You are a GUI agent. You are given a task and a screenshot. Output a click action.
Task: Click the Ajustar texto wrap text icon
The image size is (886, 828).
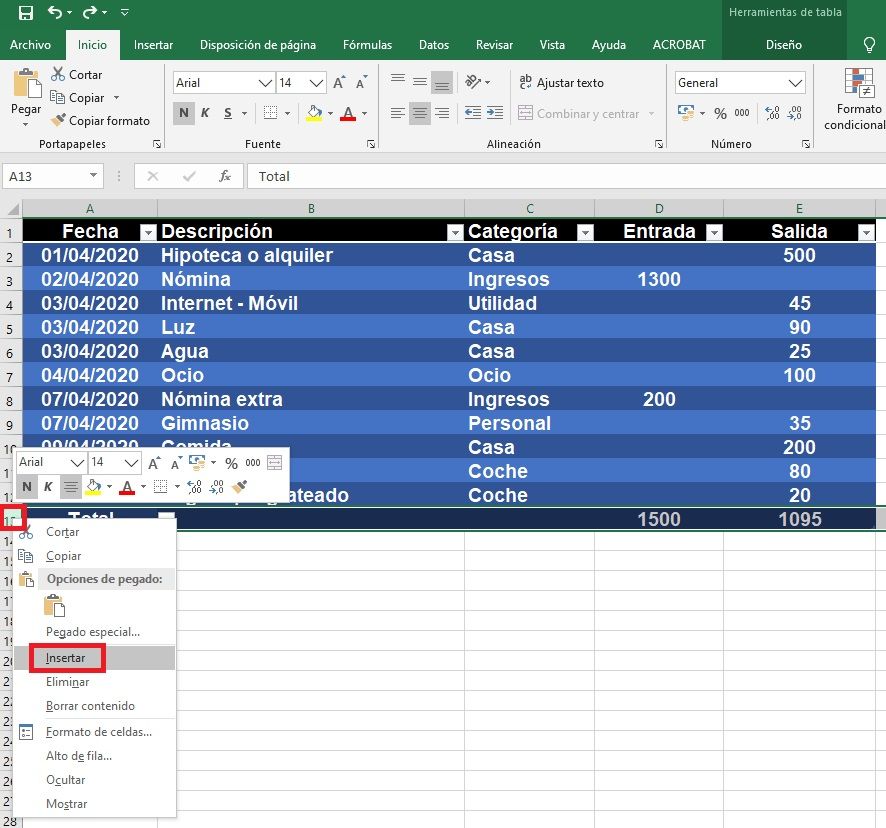[528, 83]
